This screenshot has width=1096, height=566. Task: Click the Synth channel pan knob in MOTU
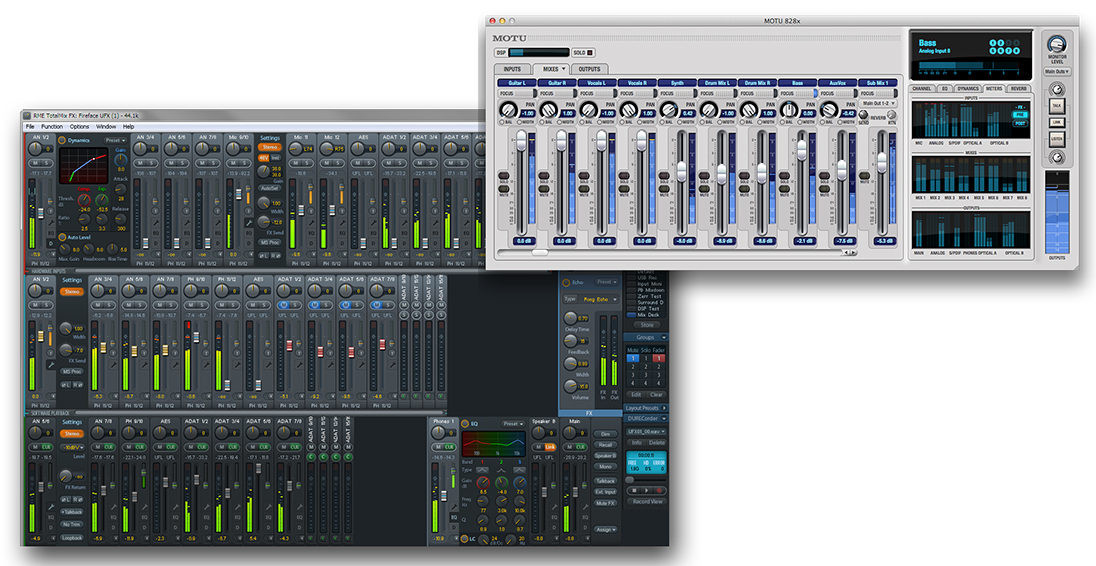tap(669, 110)
